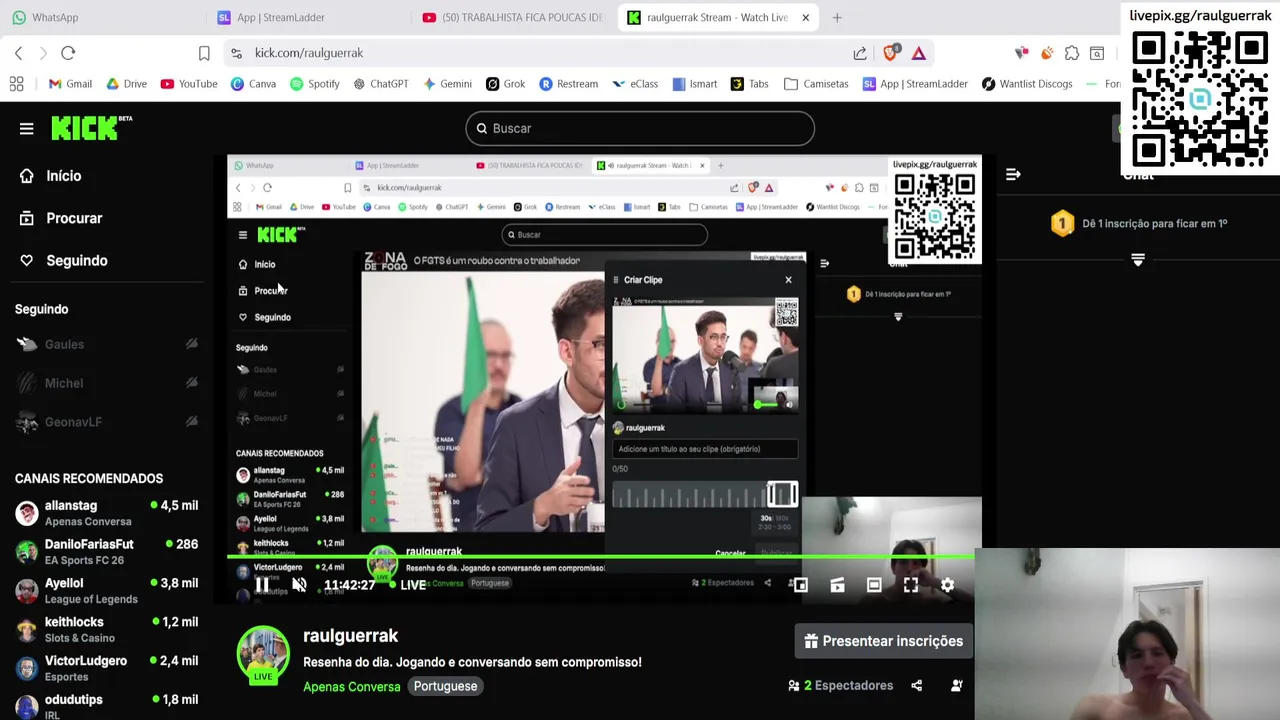Open raulguerrak's channel avatar
Image resolution: width=1280 pixels, height=720 pixels.
pos(263,654)
